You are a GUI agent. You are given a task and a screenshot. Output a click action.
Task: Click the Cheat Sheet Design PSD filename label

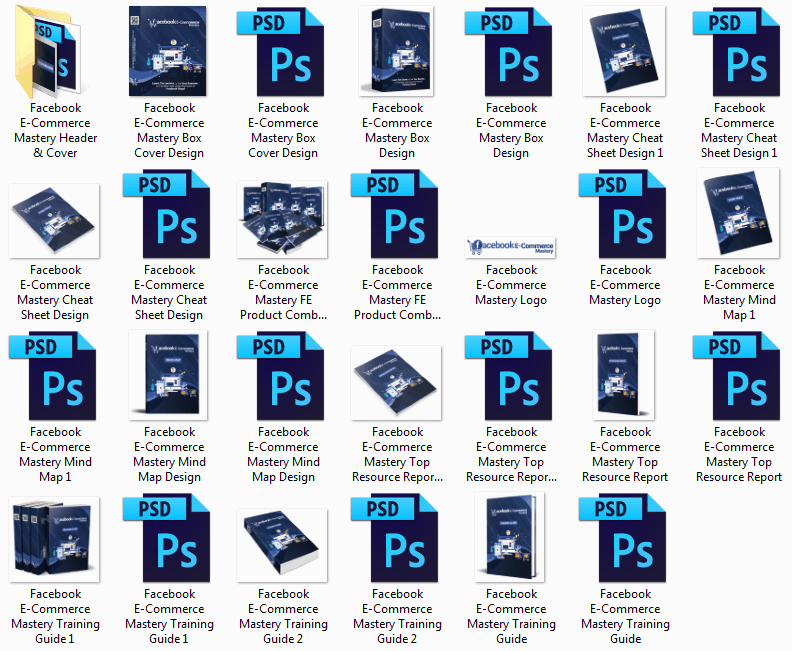(170, 292)
